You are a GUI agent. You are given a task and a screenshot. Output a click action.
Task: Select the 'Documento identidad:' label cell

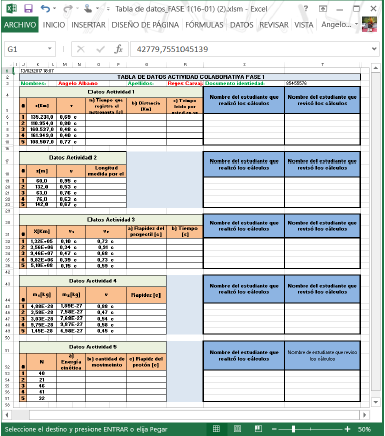coord(235,83)
